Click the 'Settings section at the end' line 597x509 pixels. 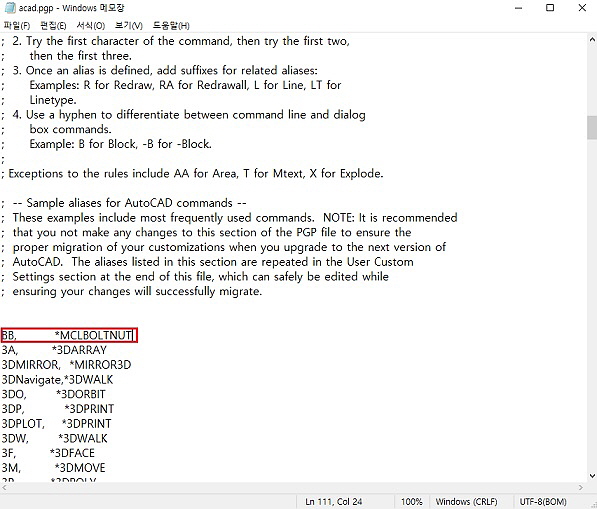pos(195,276)
